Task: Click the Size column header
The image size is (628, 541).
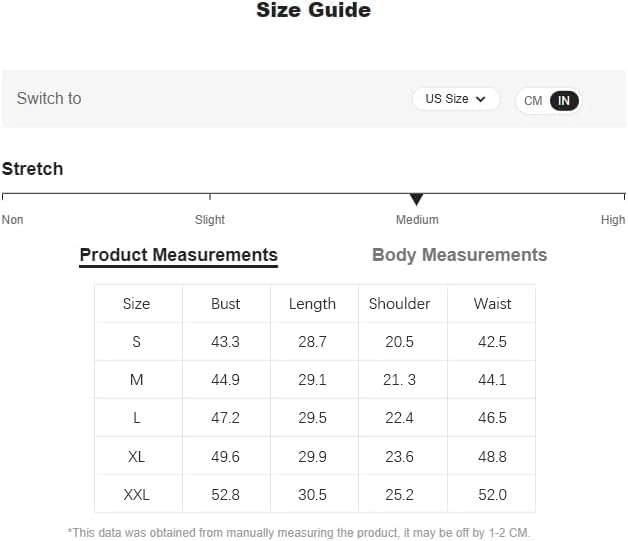Action: tap(136, 304)
